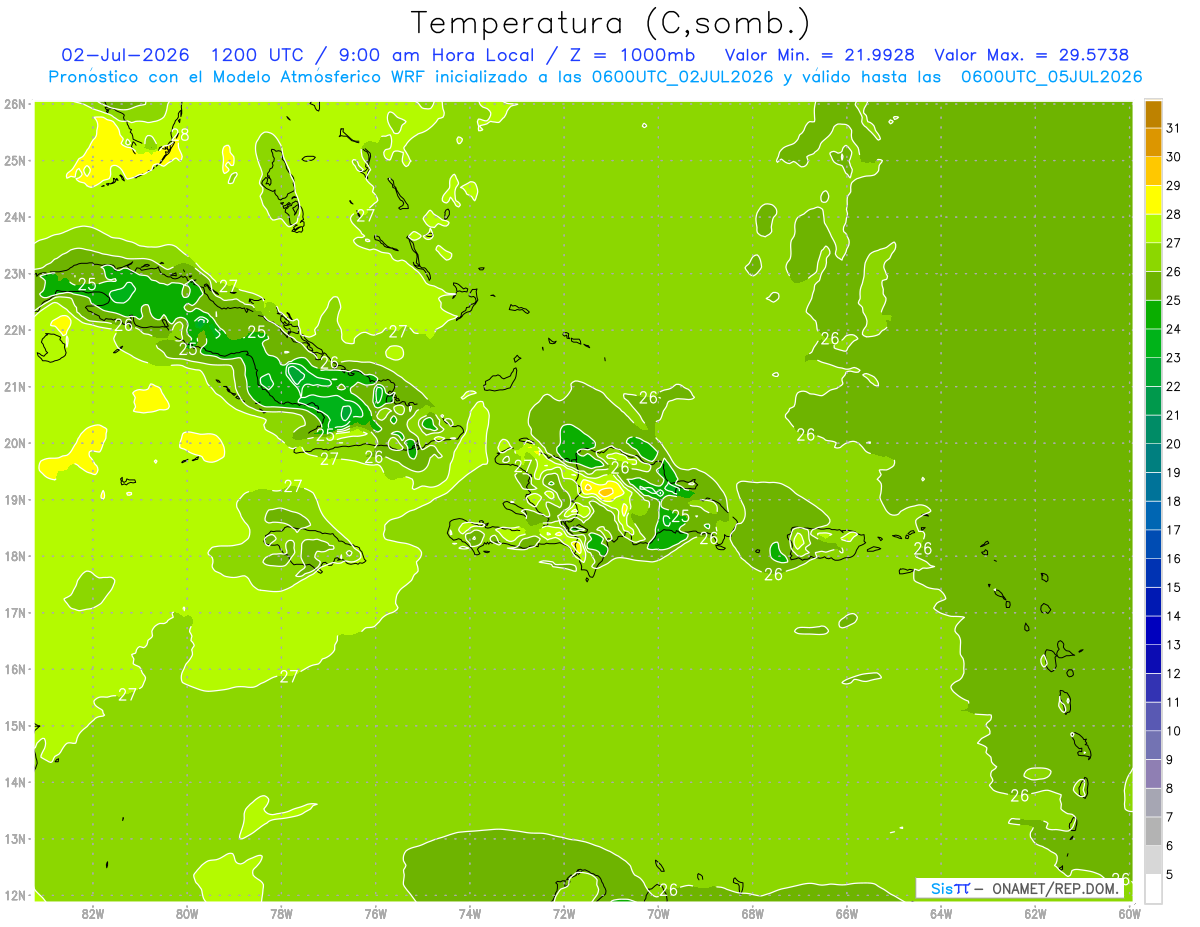This screenshot has height=927, width=1200.
Task: Click the 66W longitude axis label
Action: pos(847,912)
